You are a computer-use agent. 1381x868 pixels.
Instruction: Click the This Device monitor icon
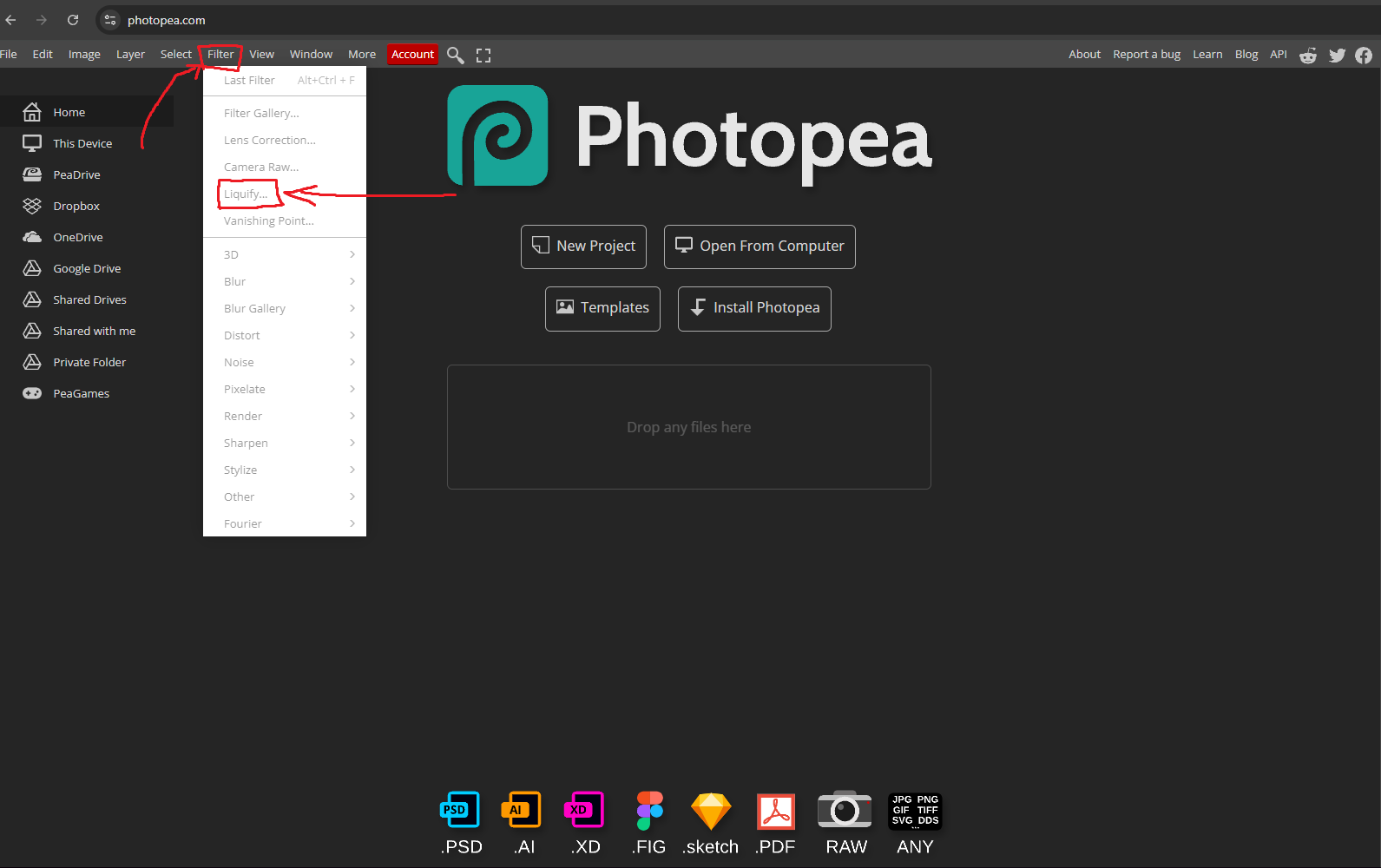[32, 143]
